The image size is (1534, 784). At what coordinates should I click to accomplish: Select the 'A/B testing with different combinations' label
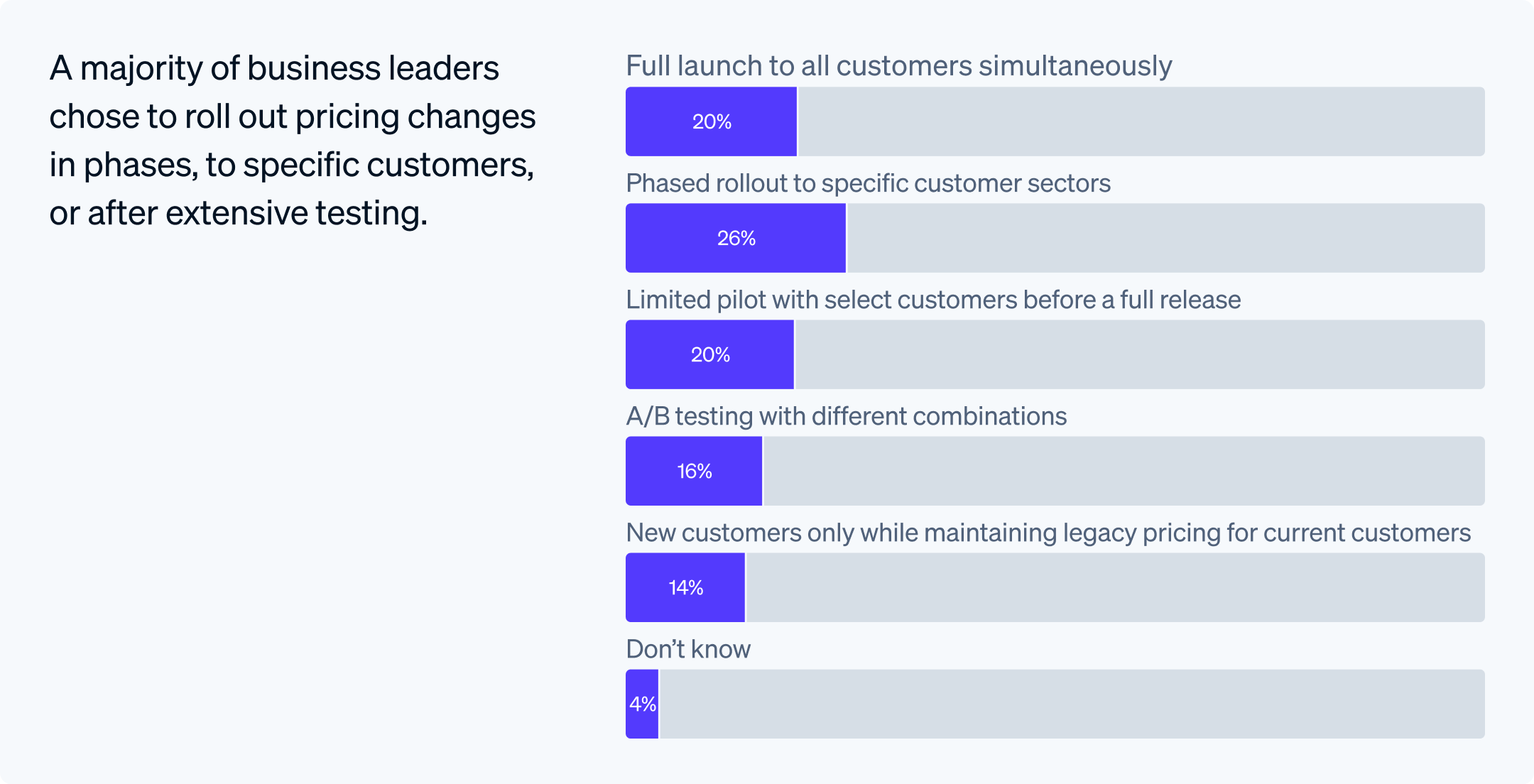[x=846, y=416]
